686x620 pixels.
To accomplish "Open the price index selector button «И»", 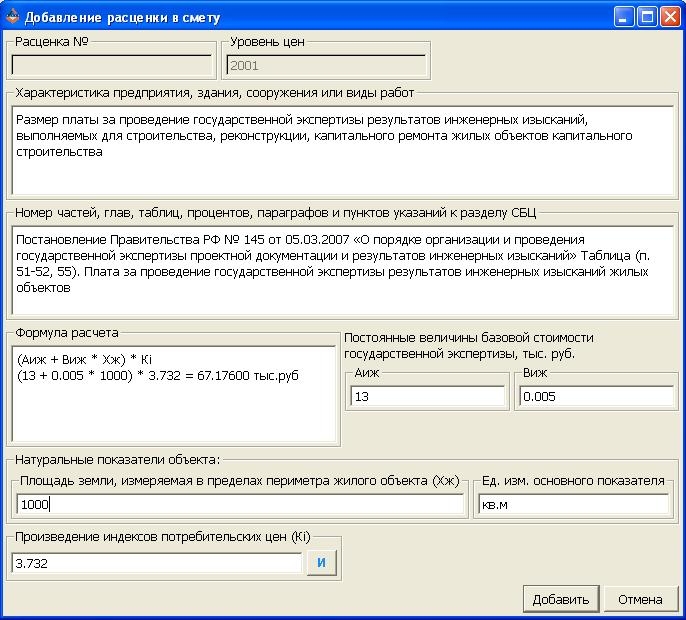I will (x=321, y=563).
